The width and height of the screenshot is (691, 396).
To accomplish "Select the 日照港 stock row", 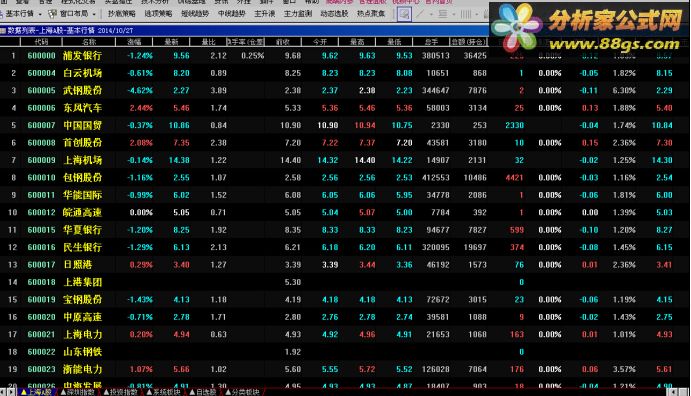I will [346, 265].
